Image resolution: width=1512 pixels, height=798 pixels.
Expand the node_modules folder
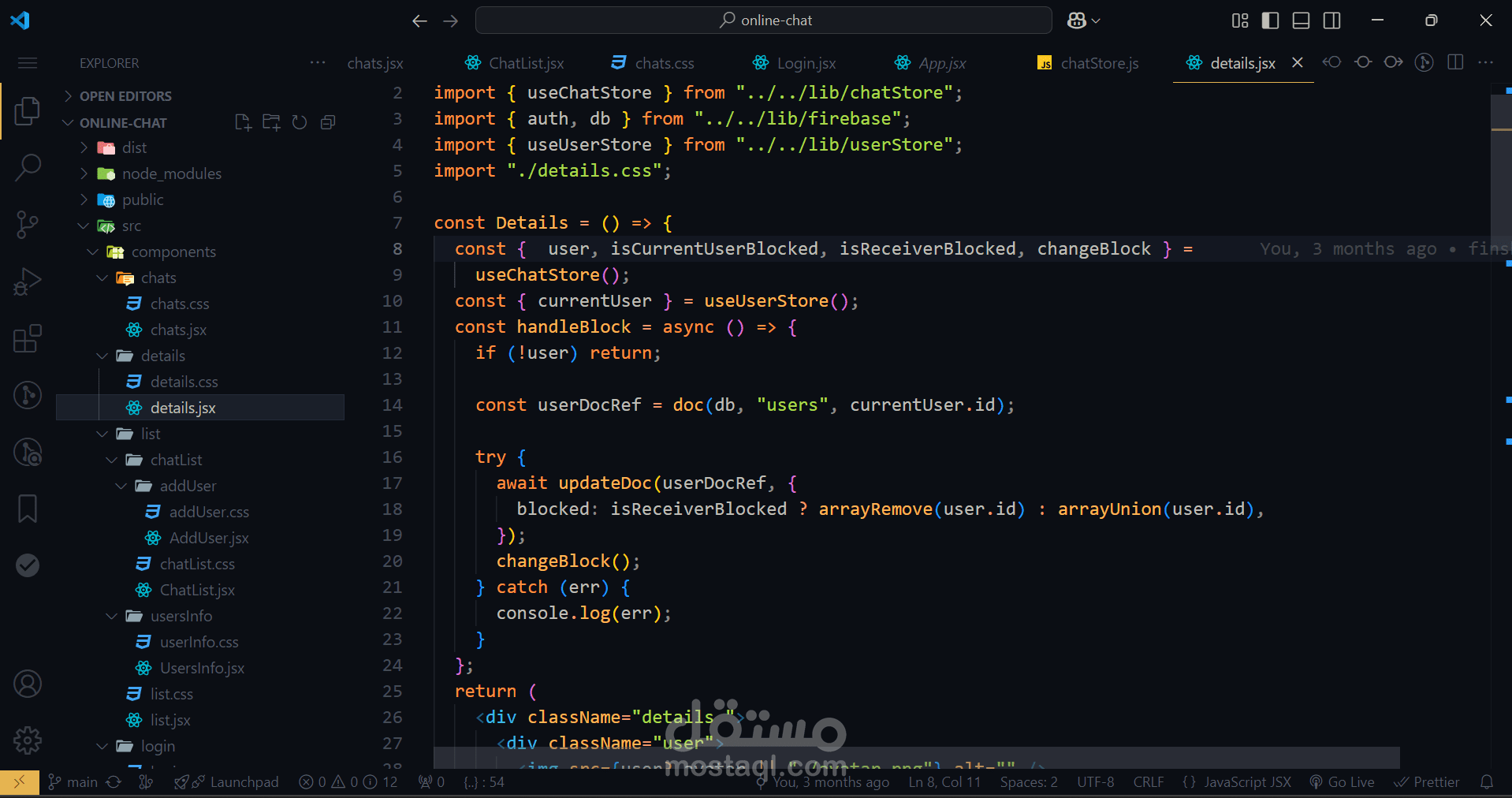coord(200,173)
